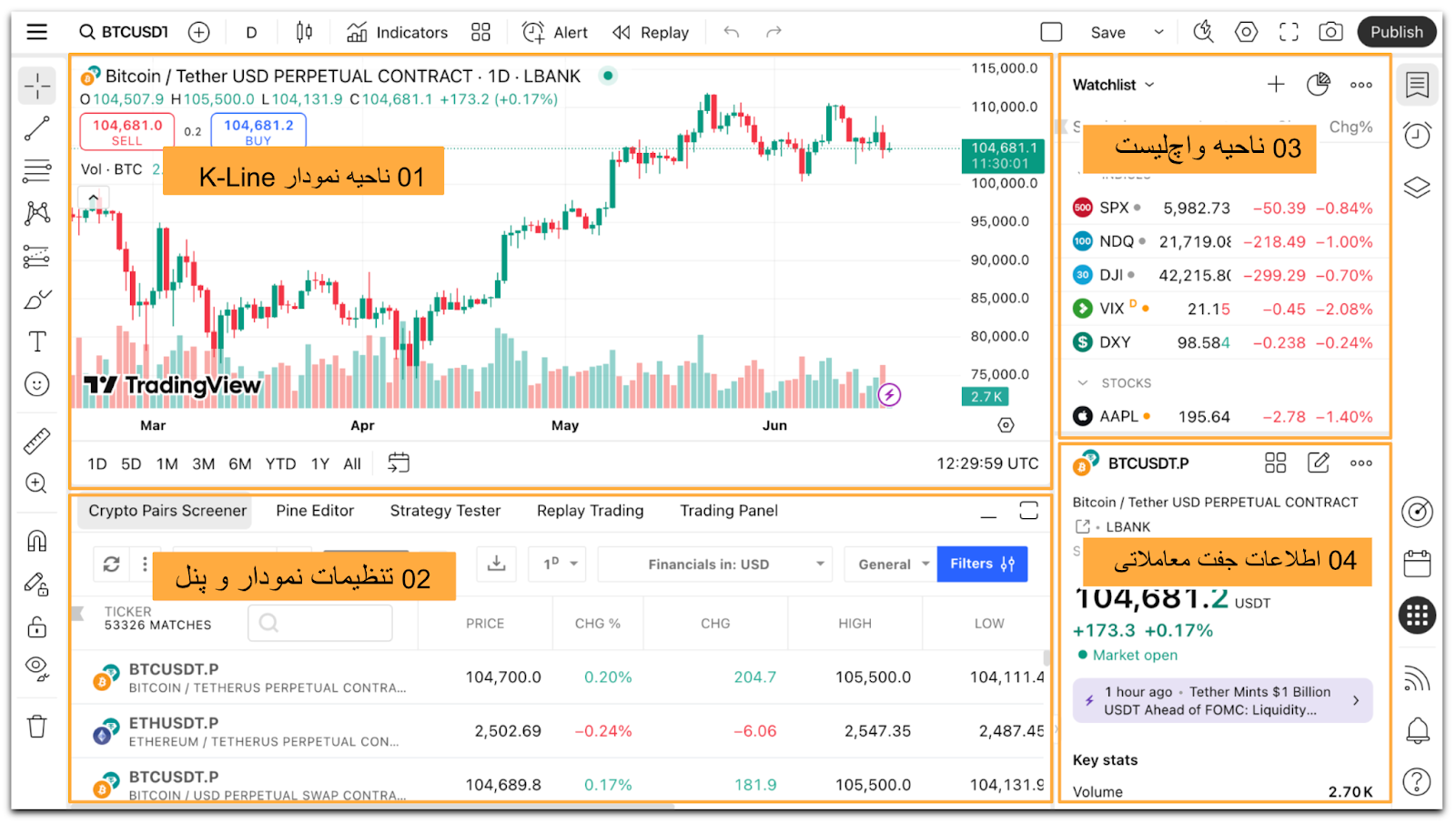Click the Publish button
Viewport: 1456px width, 824px height.
[x=1396, y=32]
